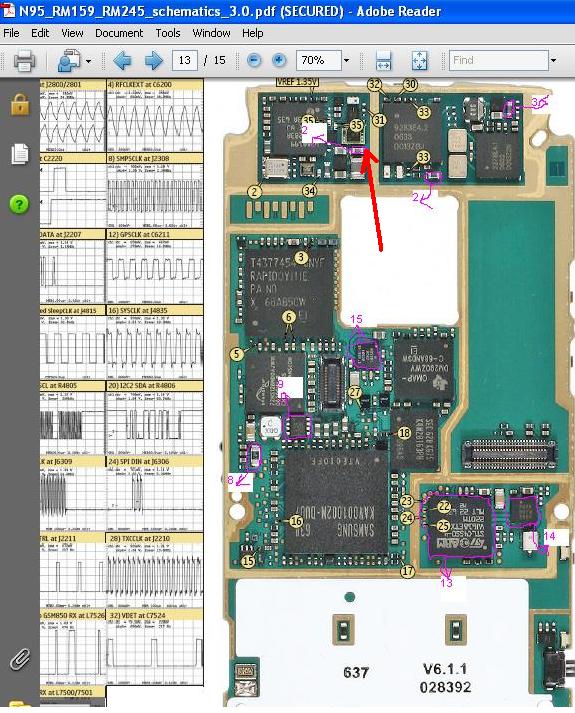
Task: Open the Help menu
Action: pyautogui.click(x=252, y=33)
